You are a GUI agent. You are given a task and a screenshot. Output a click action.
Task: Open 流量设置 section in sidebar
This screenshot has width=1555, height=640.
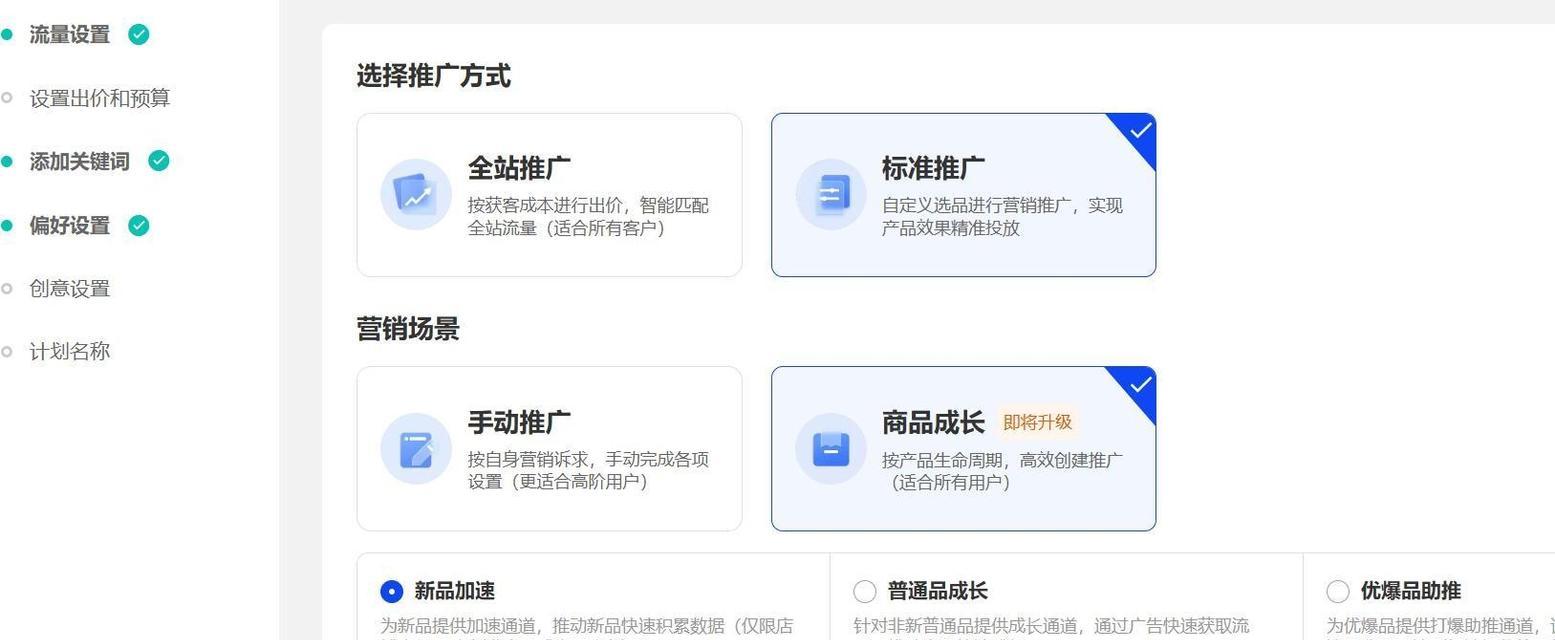coord(69,34)
